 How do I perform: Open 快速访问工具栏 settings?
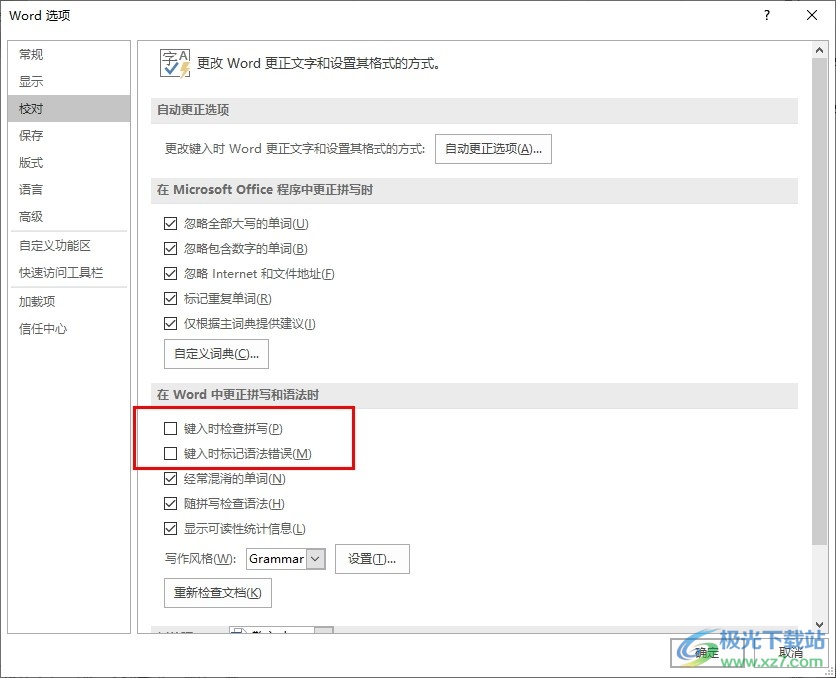tap(69, 273)
